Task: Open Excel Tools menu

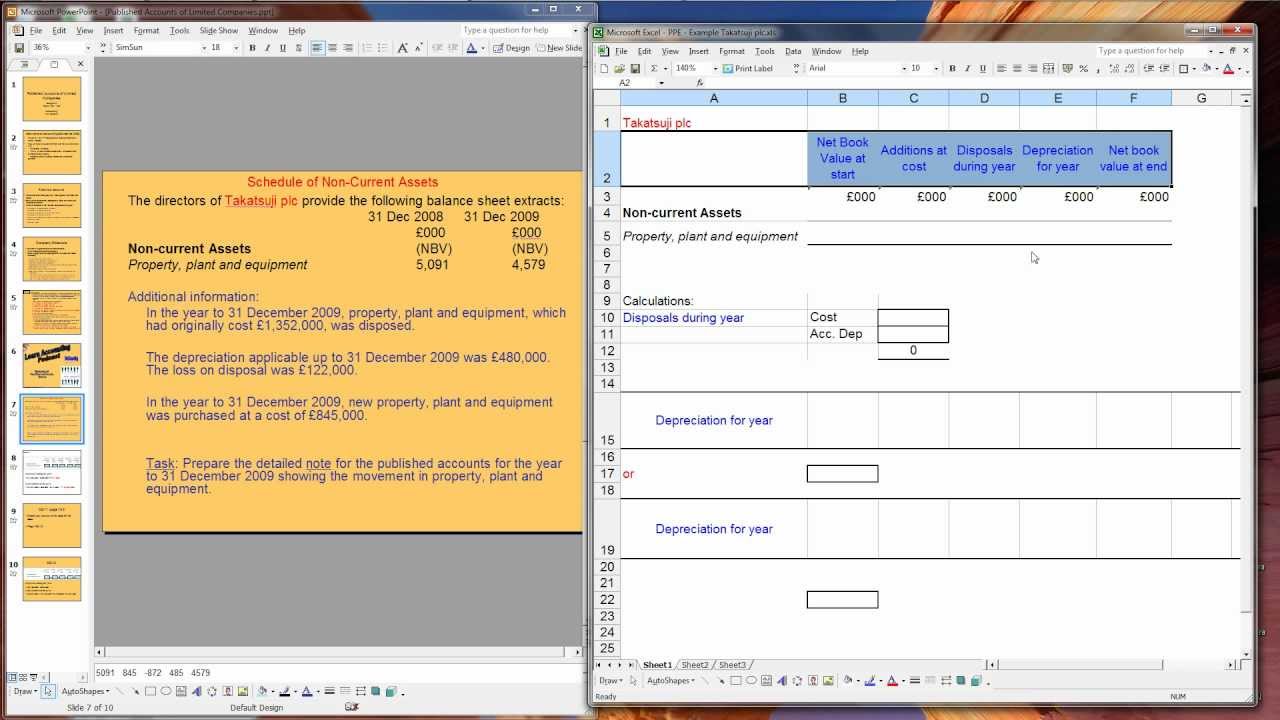Action: click(765, 51)
